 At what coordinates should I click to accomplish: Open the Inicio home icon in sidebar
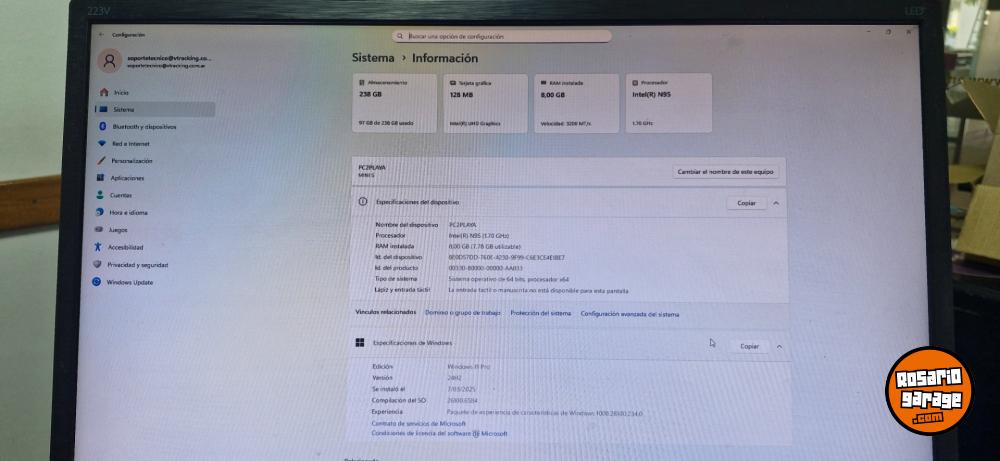coord(103,92)
